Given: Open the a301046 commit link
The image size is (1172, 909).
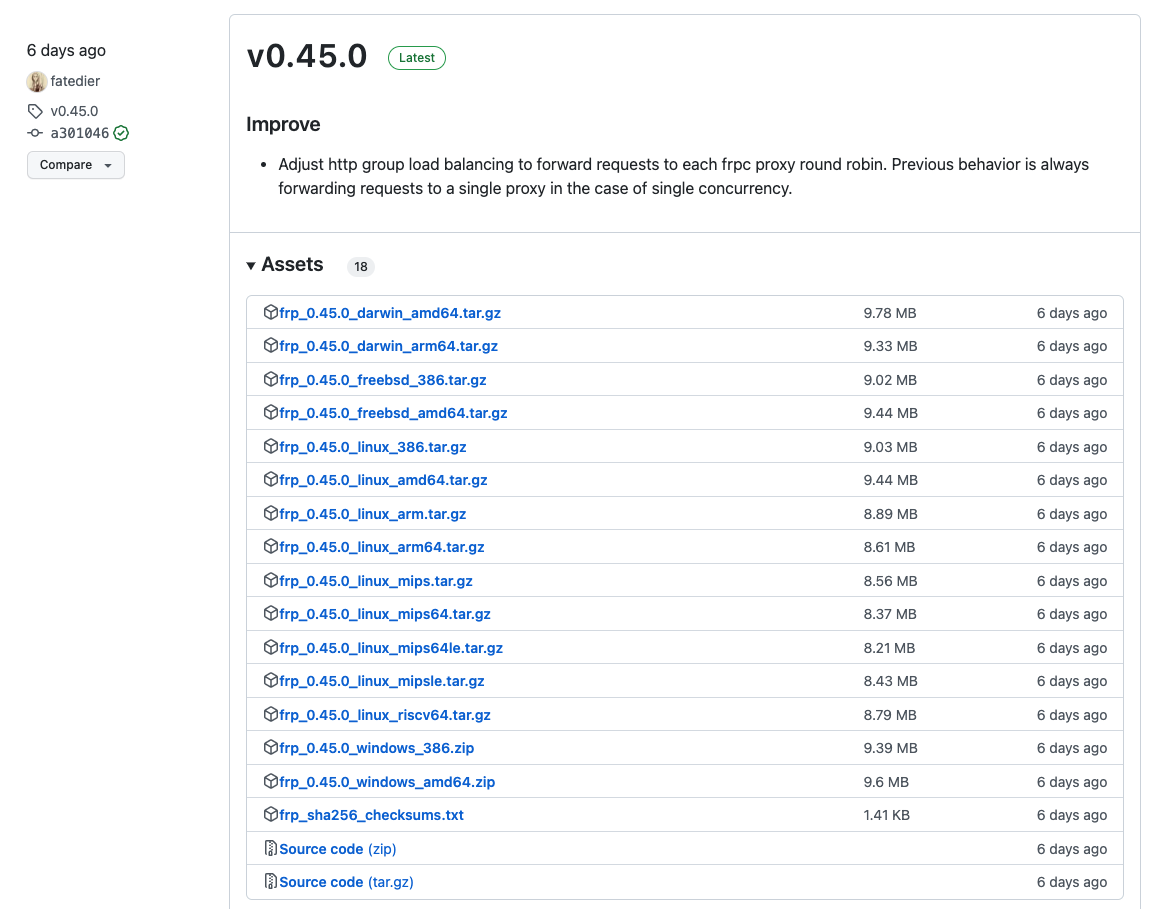Looking at the screenshot, I should coord(79,133).
